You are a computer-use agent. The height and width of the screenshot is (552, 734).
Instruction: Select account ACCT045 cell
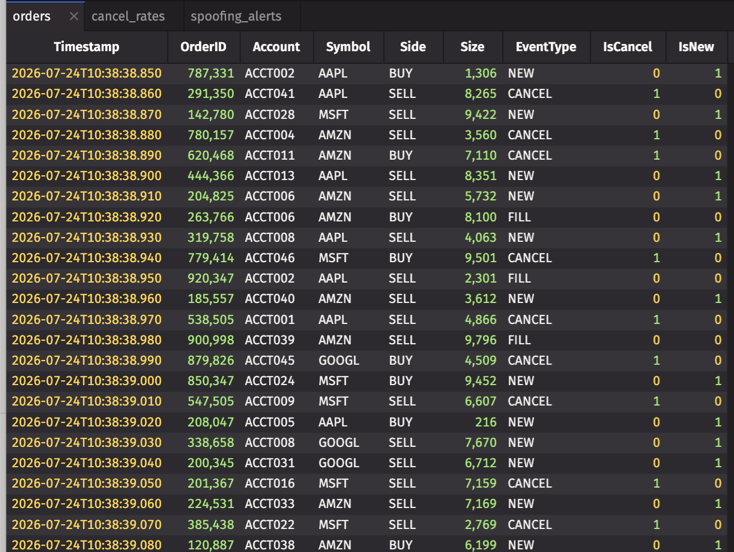pos(276,361)
